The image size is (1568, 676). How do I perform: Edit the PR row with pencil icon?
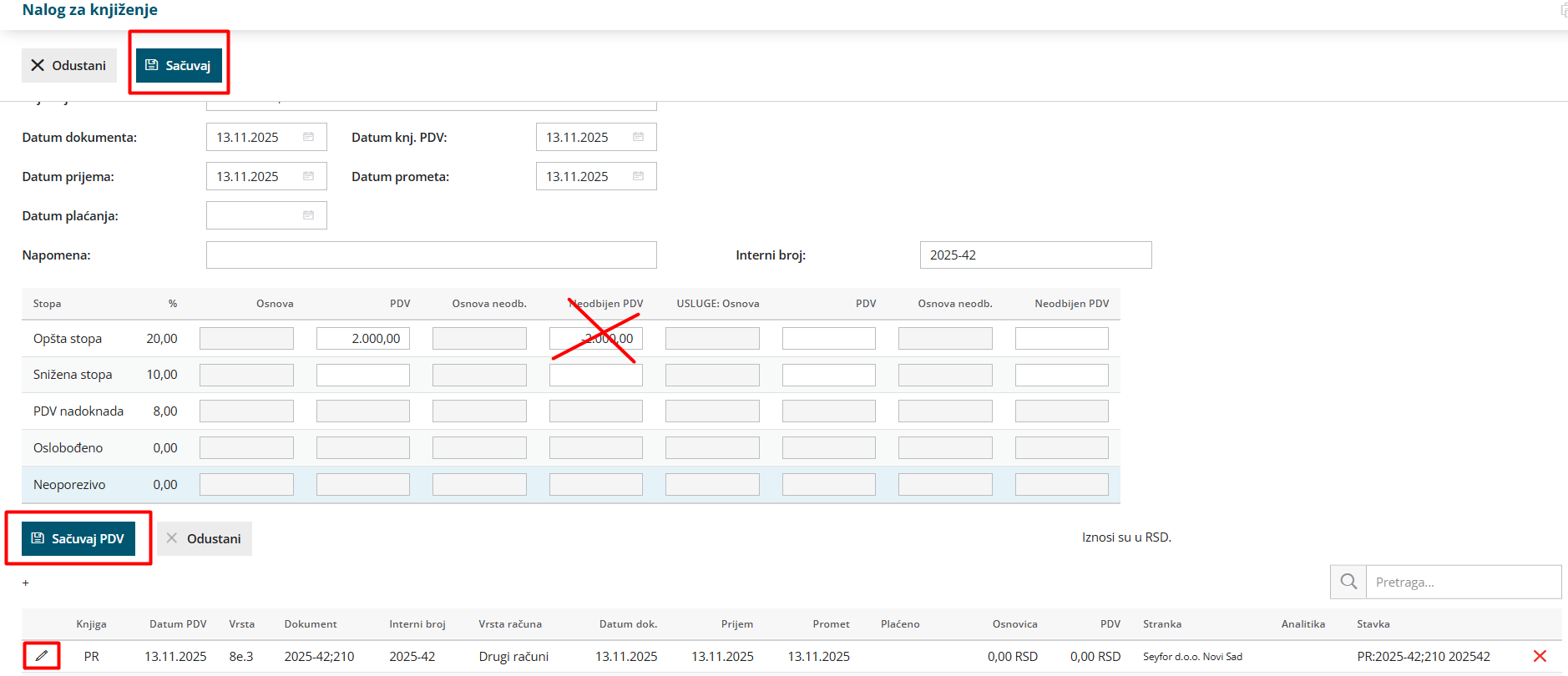[x=42, y=656]
